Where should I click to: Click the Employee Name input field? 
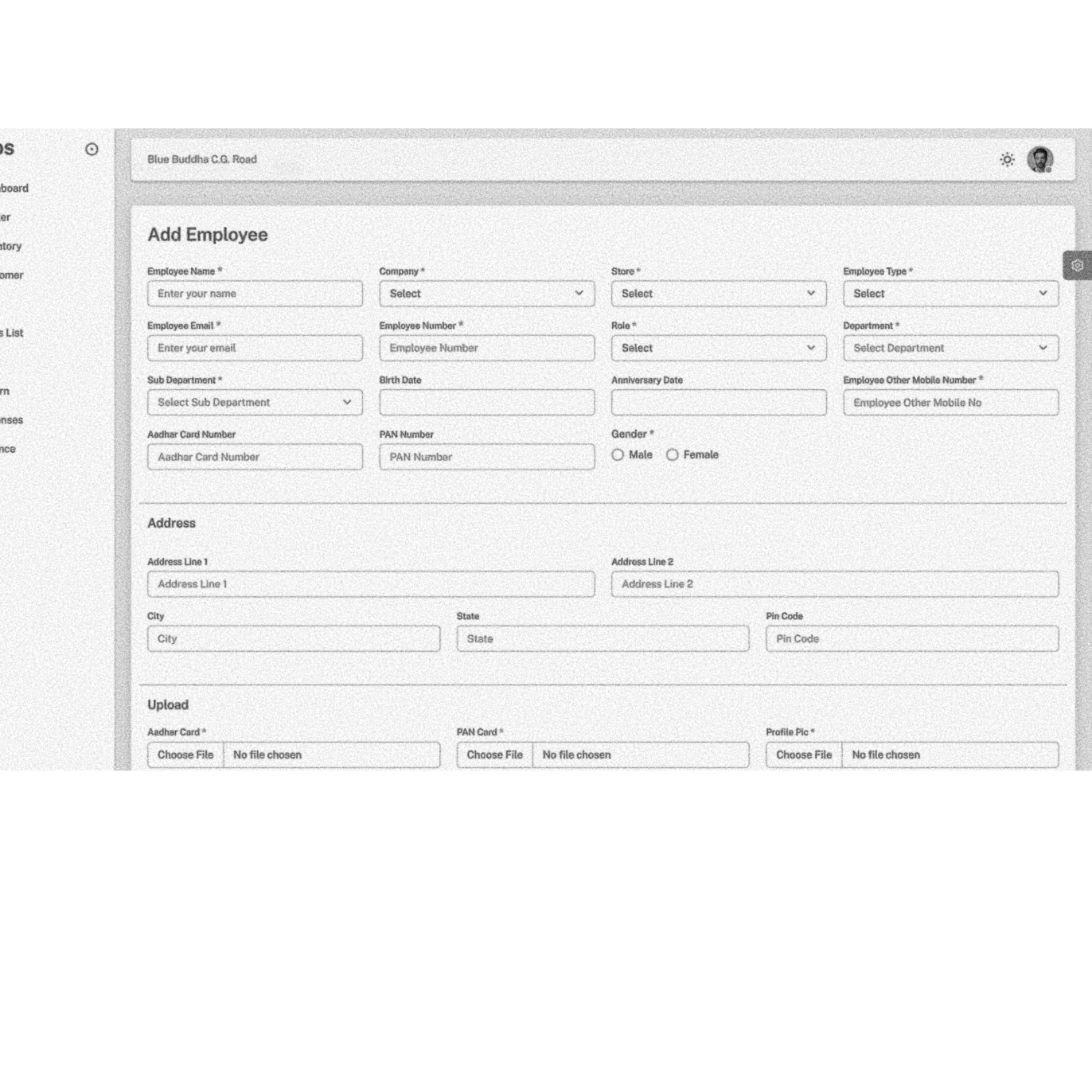click(x=255, y=294)
